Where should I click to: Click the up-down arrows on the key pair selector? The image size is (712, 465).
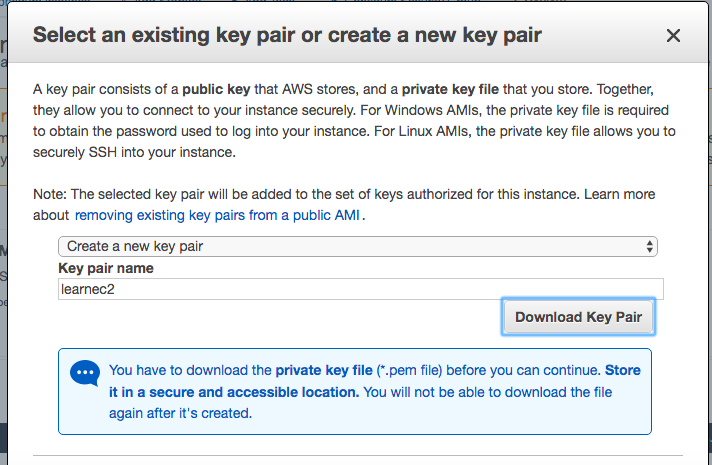tap(650, 246)
